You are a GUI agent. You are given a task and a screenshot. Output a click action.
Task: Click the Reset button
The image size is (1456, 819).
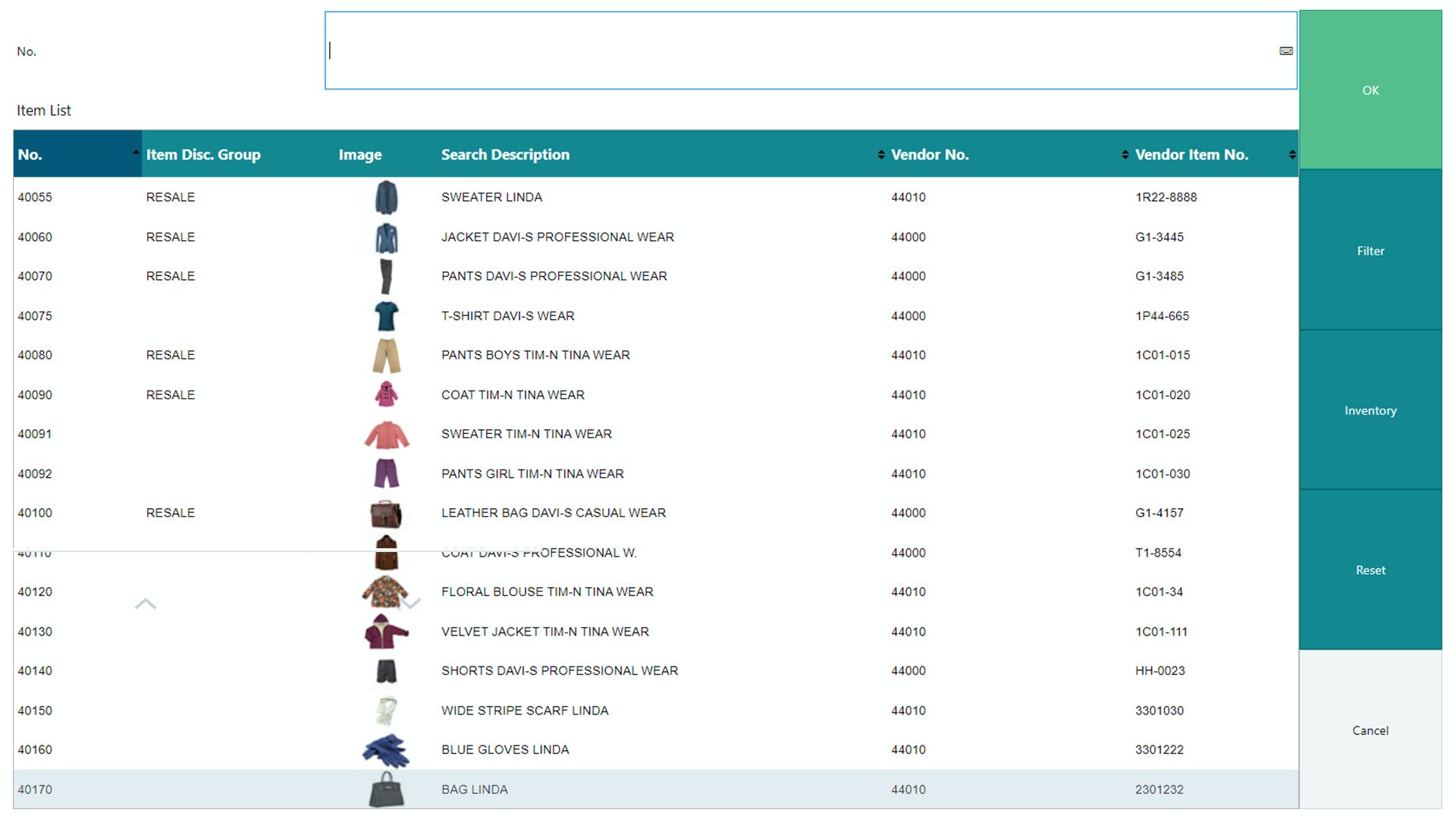(1370, 570)
